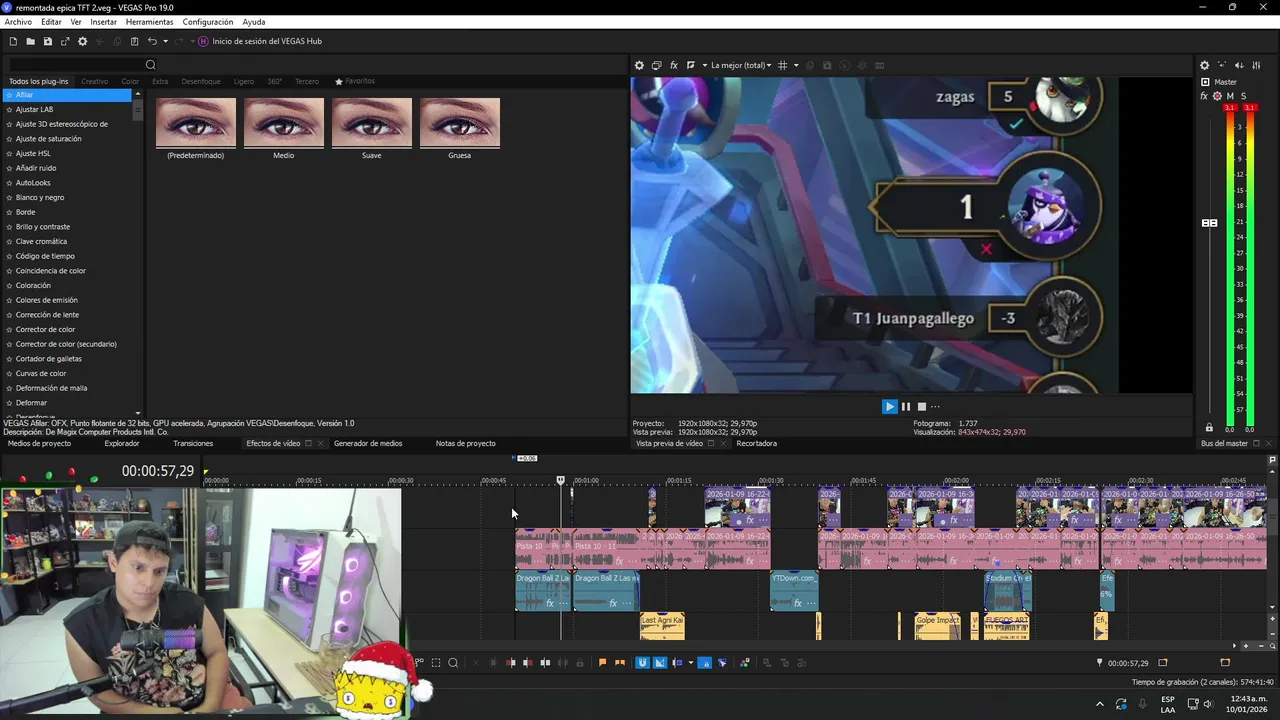Screen dimensions: 1280x720
Task: Play the video preview
Action: [889, 406]
